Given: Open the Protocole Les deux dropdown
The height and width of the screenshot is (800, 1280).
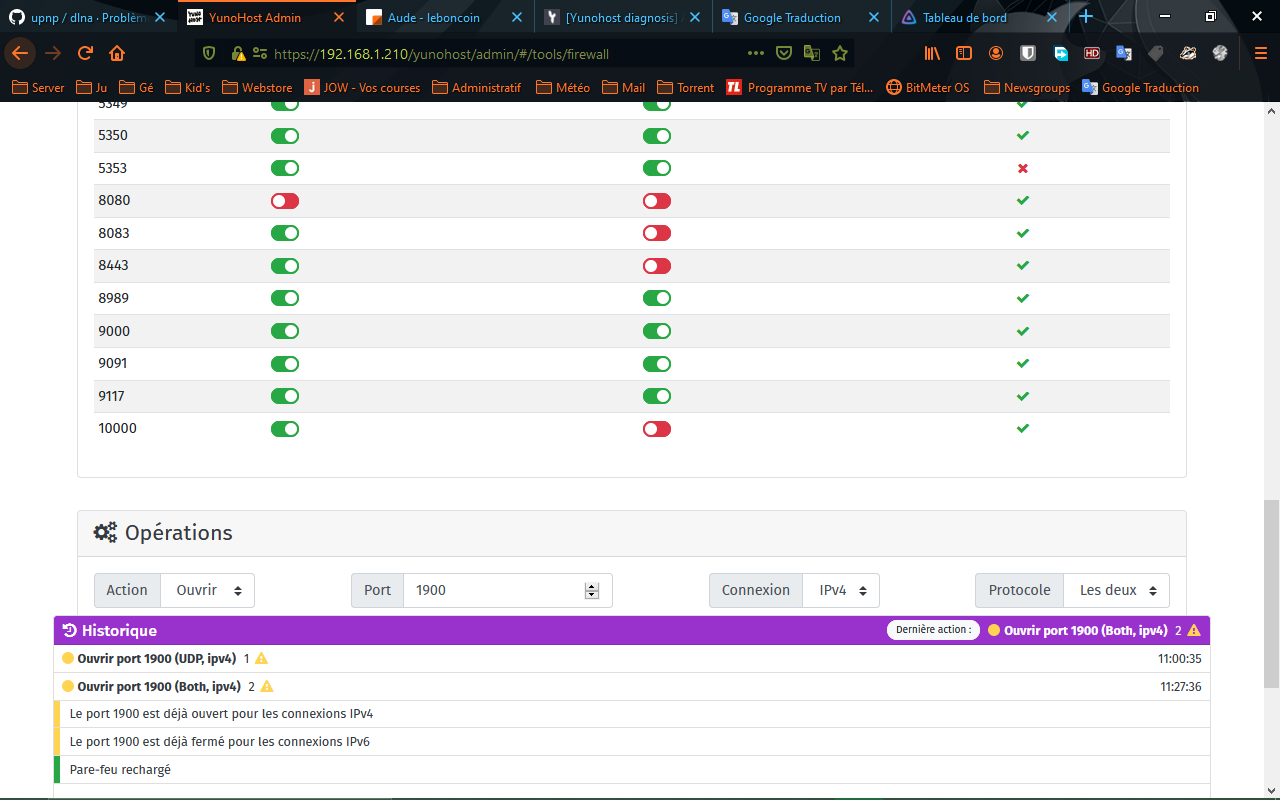Looking at the screenshot, I should pyautogui.click(x=1116, y=590).
